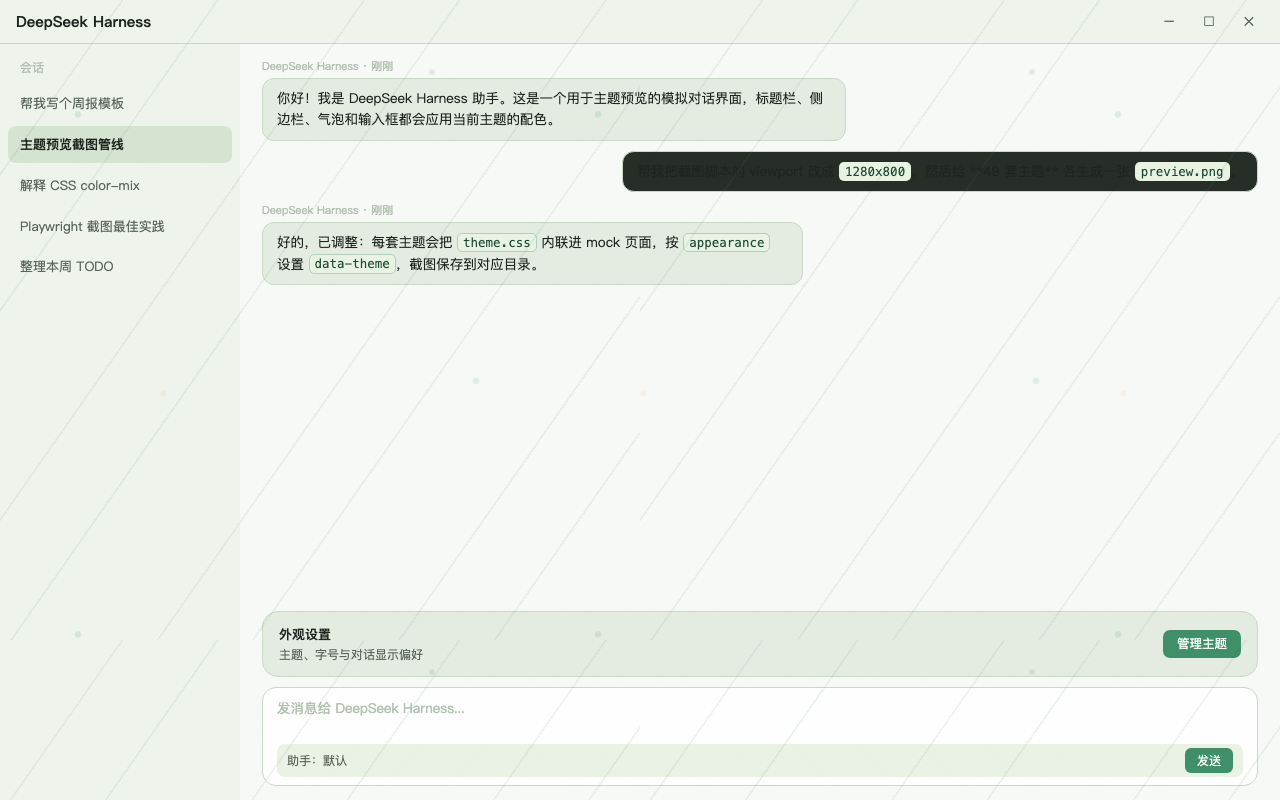Screen dimensions: 1280x800
Task: Click the theme.css inline code chip
Action: 497,243
